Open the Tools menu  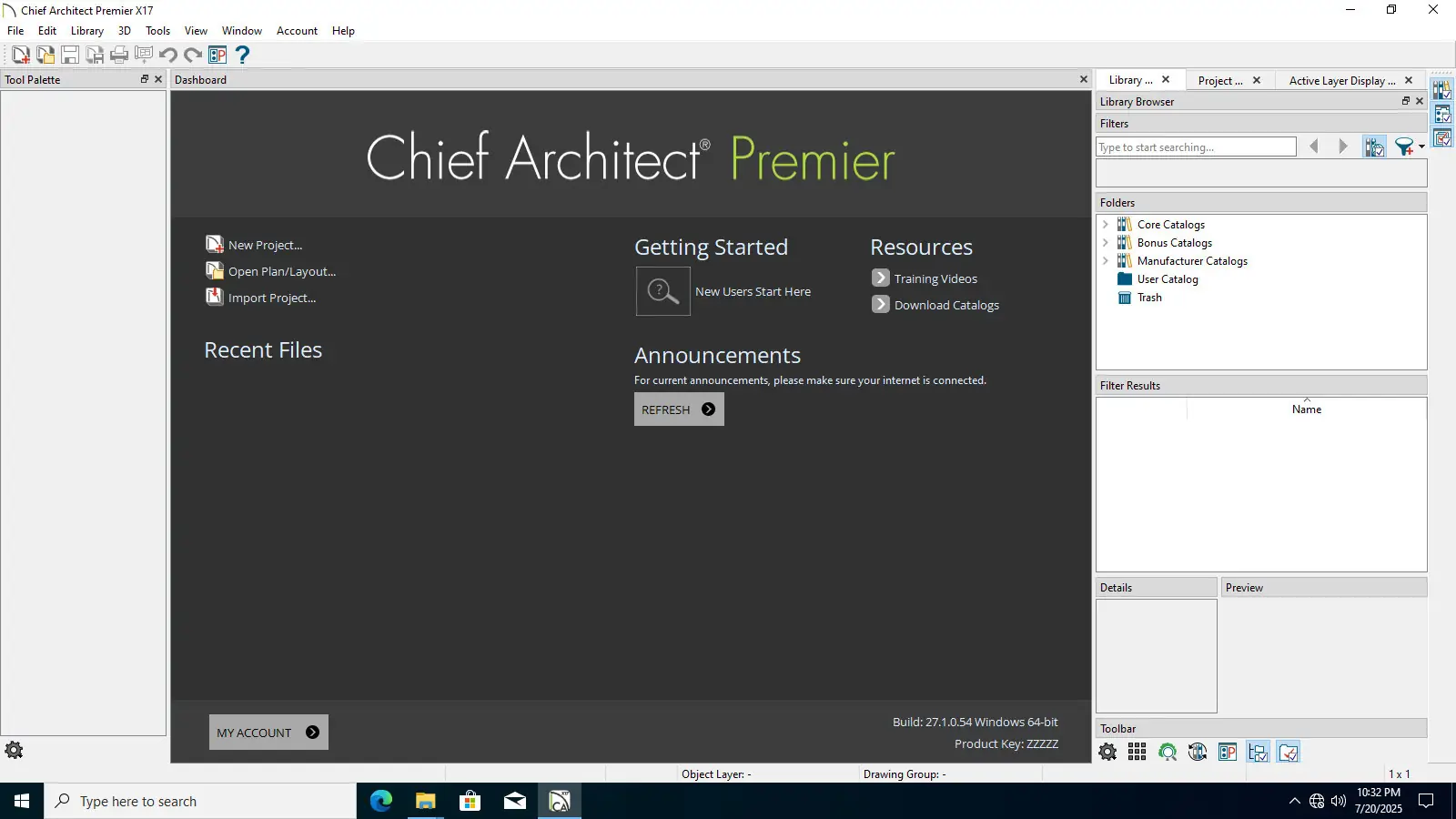coord(158,31)
